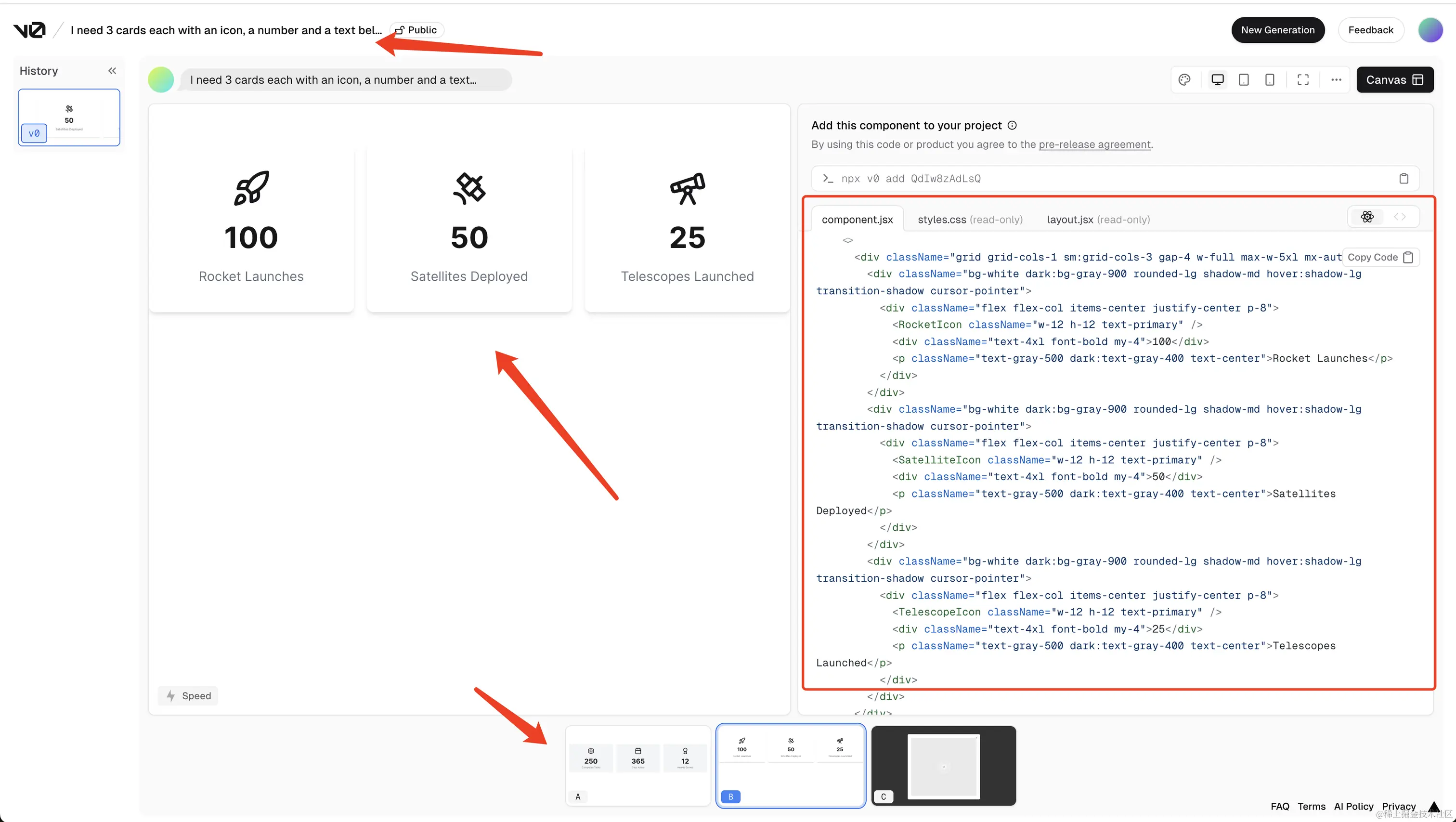
Task: Copy the npx v0 add command
Action: tap(1404, 179)
